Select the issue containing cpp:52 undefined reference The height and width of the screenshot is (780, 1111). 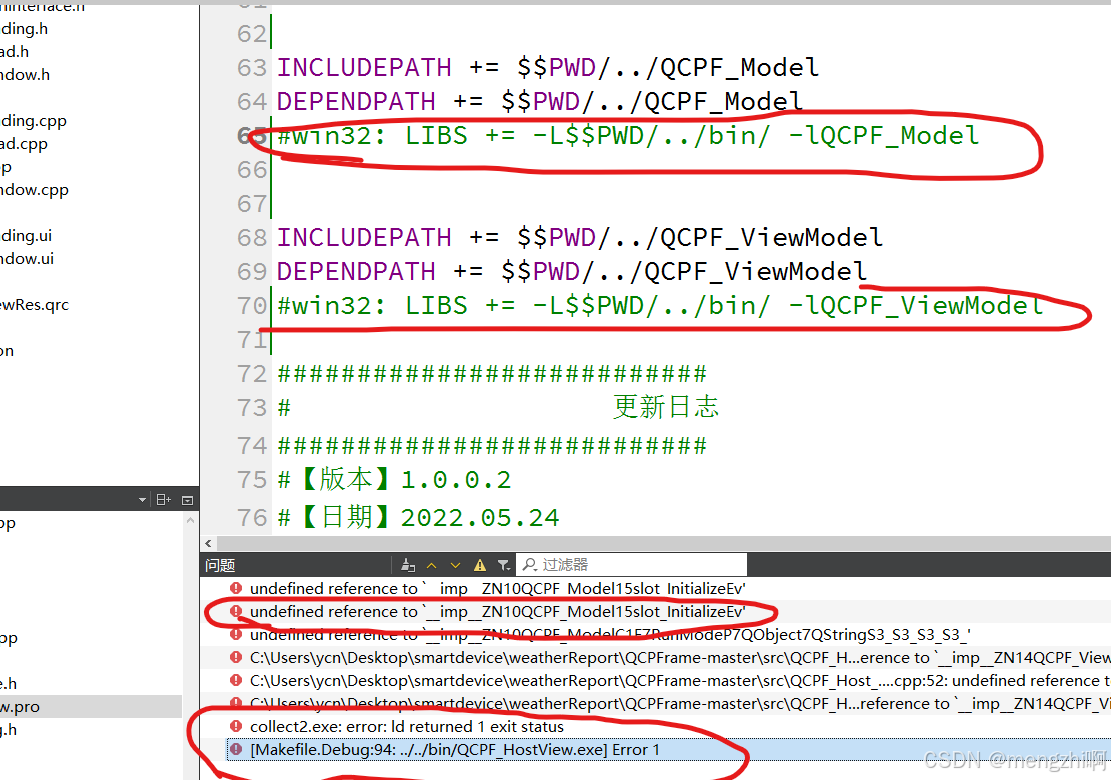click(x=655, y=681)
